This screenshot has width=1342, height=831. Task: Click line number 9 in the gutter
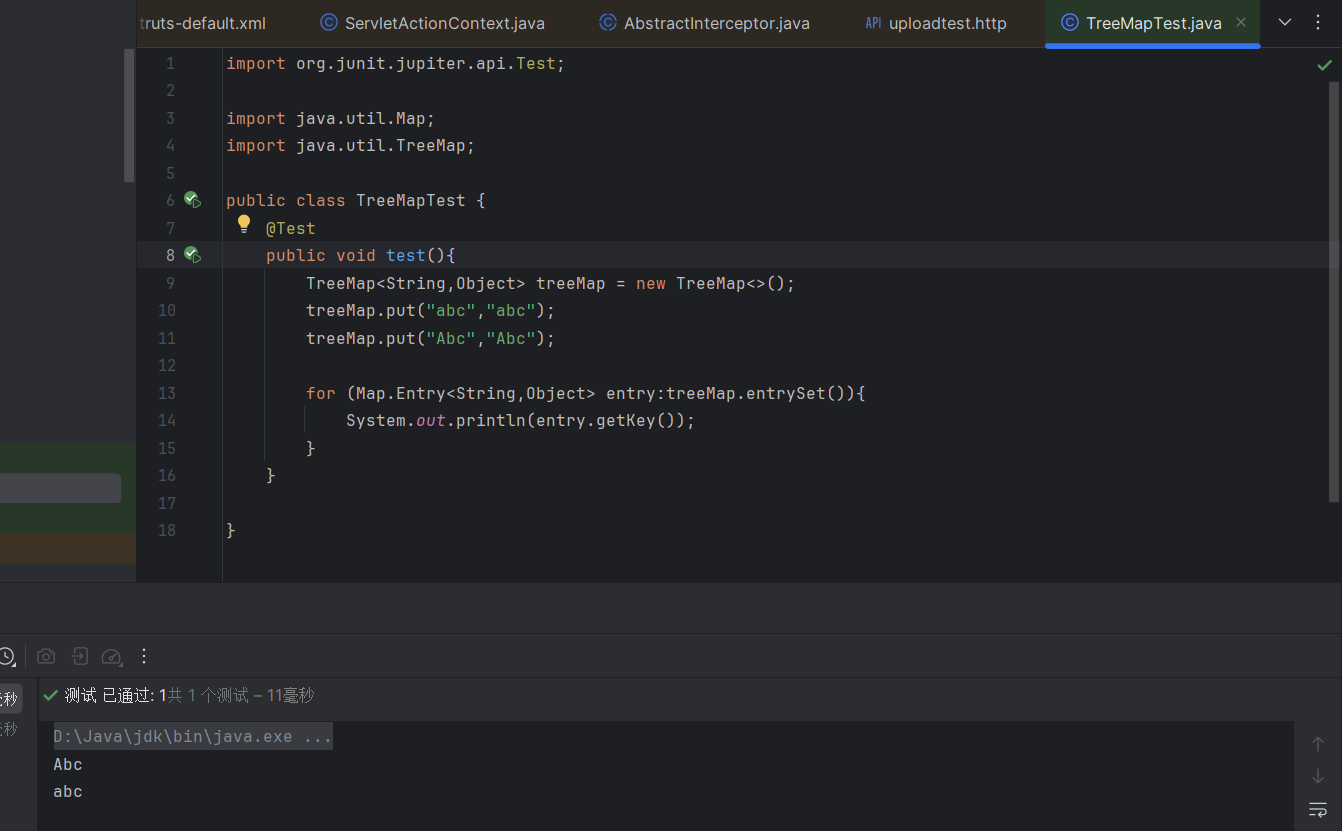pyautogui.click(x=170, y=283)
